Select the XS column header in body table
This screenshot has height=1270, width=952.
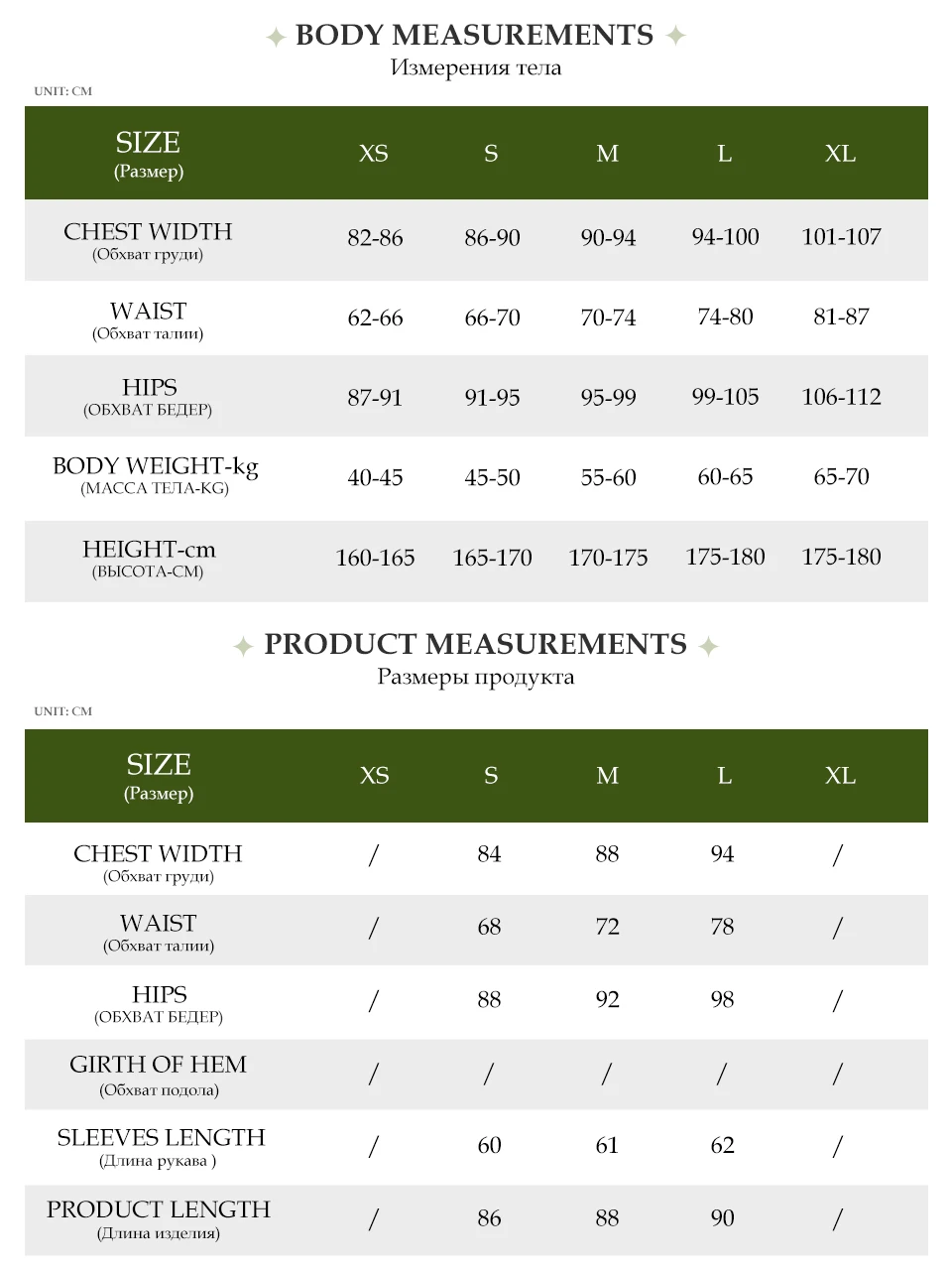click(374, 154)
